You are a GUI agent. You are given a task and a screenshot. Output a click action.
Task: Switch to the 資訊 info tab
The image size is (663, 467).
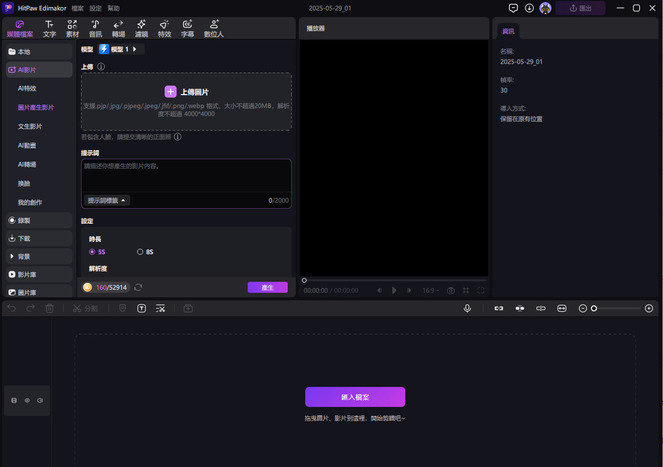(x=508, y=31)
